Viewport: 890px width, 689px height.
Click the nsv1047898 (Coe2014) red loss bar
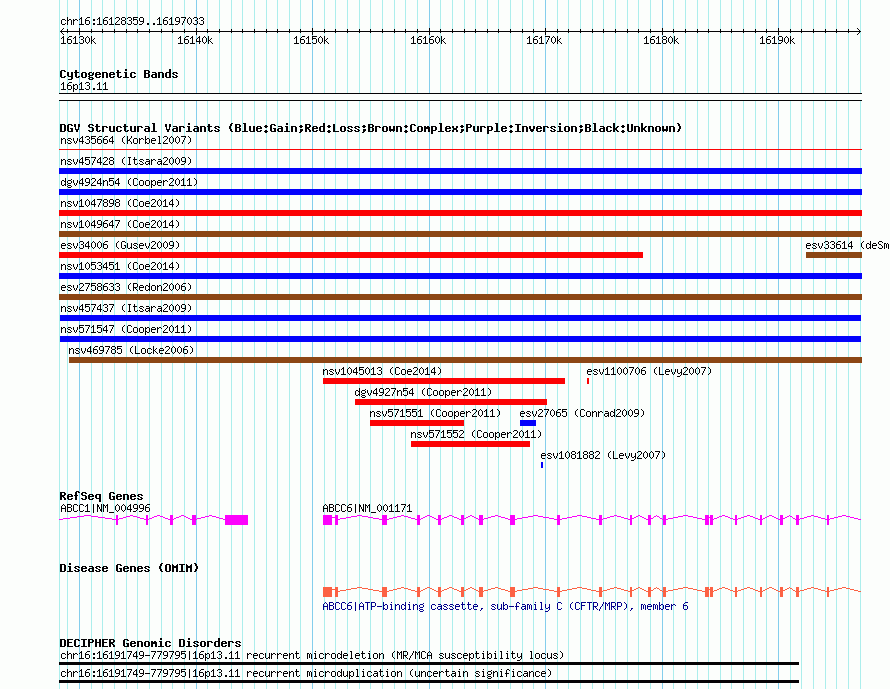(460, 213)
